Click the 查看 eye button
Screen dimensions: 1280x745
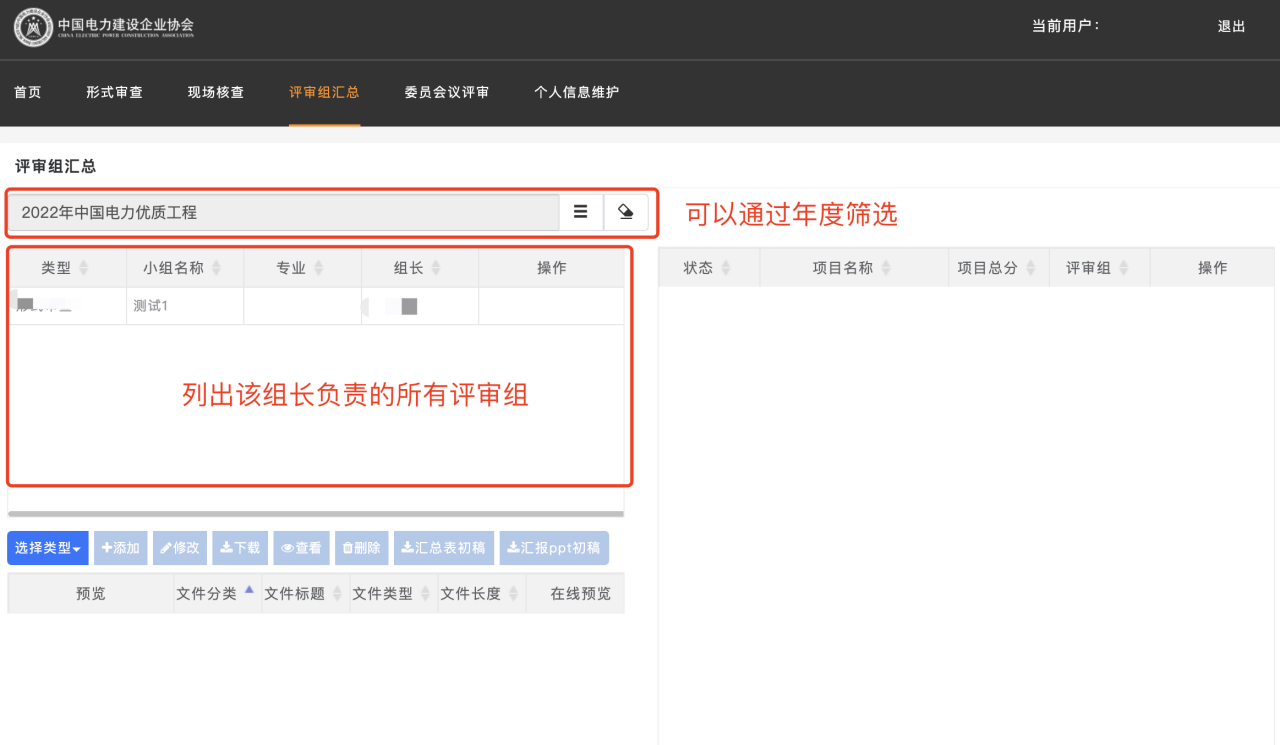[x=301, y=548]
